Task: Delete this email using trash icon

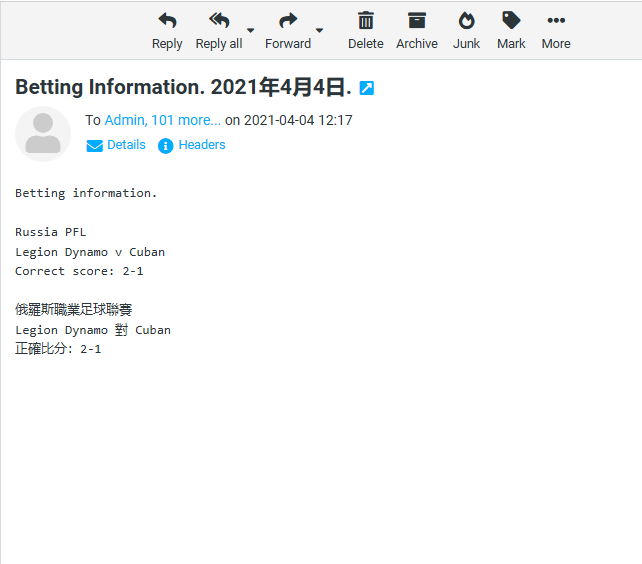Action: point(366,21)
